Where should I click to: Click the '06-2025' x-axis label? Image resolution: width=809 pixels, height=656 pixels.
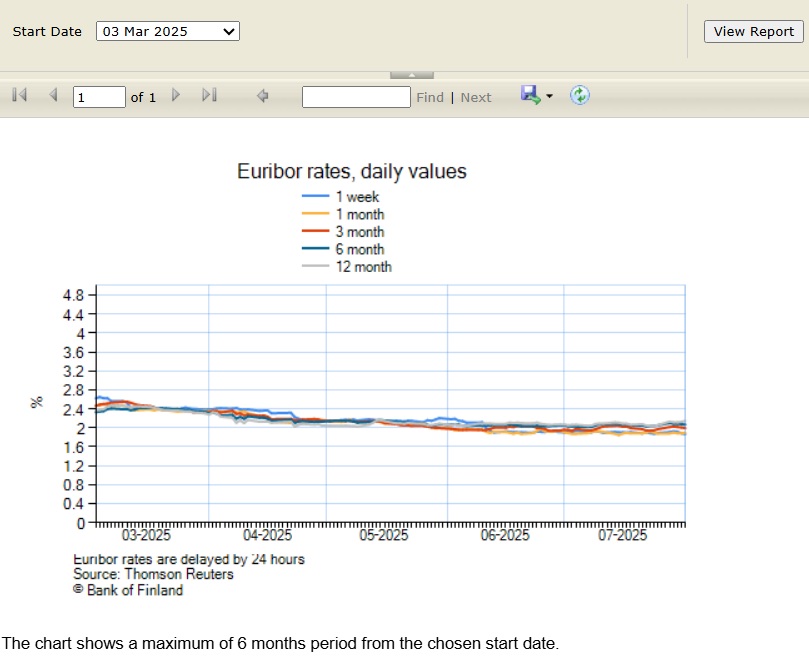pyautogui.click(x=505, y=535)
